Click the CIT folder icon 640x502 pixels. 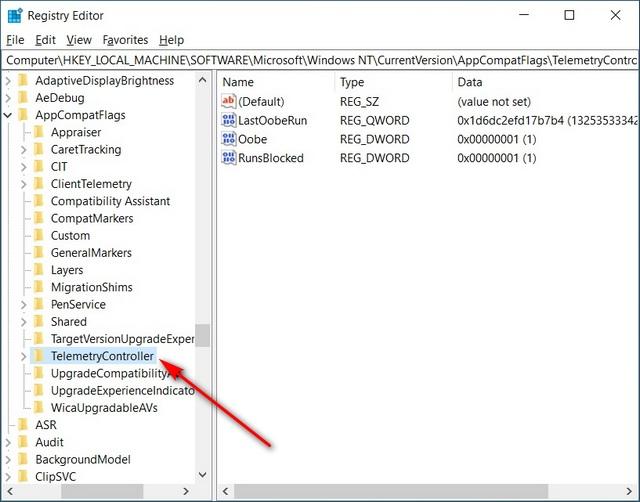point(39,166)
